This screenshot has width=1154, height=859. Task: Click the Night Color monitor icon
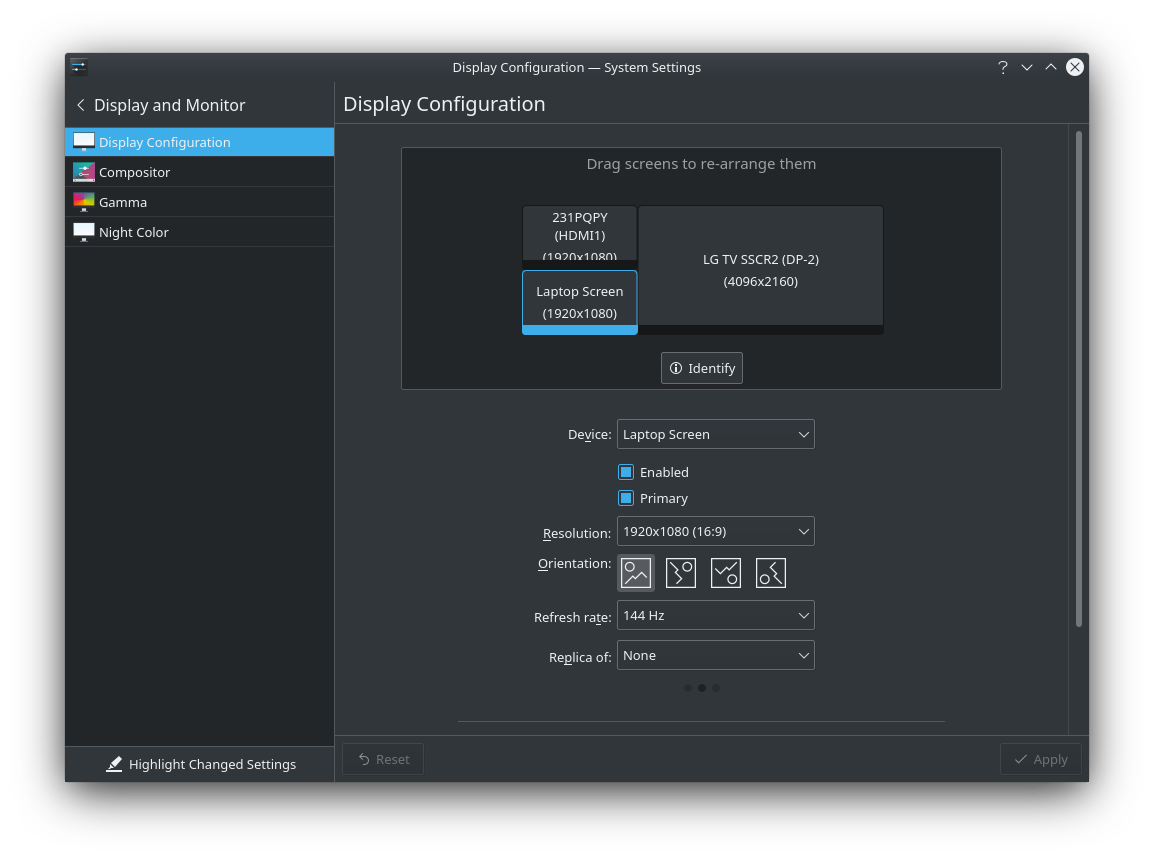[x=84, y=232]
